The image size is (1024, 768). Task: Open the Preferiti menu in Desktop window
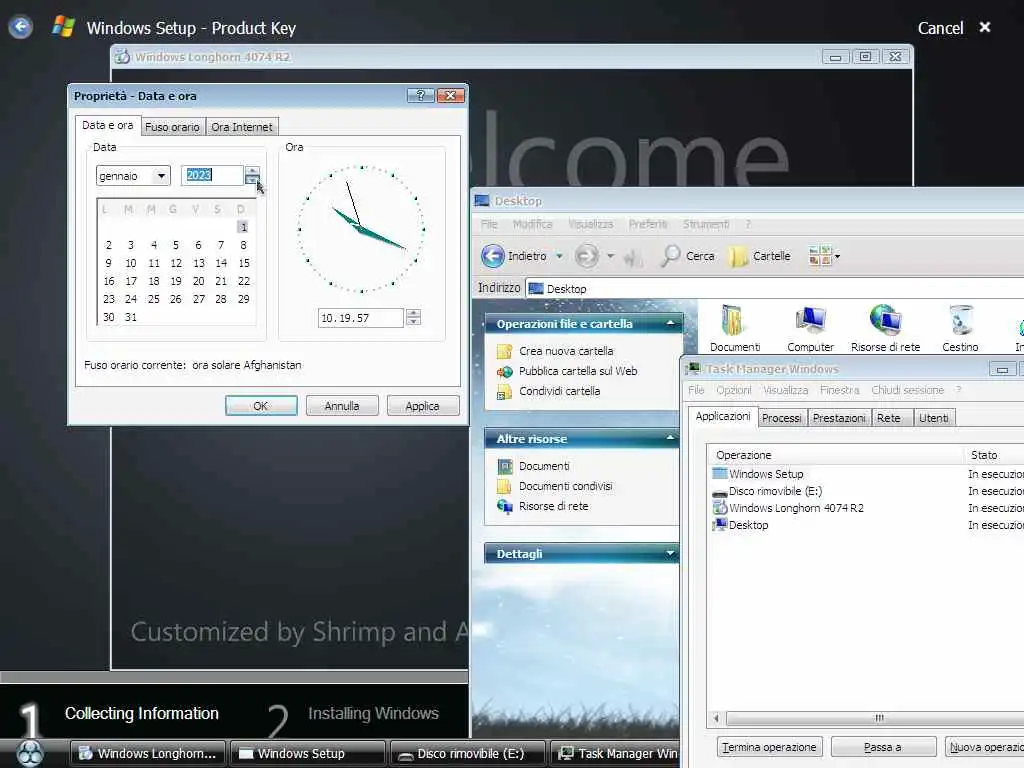click(x=648, y=225)
